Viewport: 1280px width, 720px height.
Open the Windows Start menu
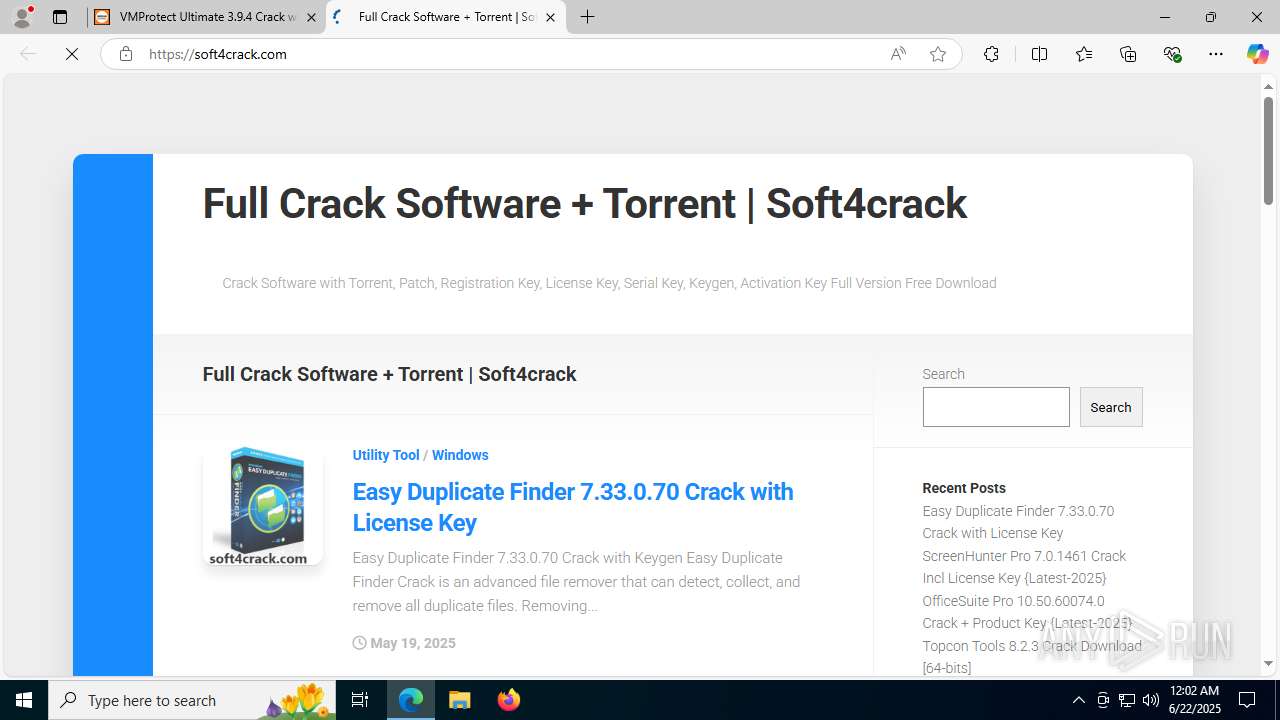[x=24, y=700]
